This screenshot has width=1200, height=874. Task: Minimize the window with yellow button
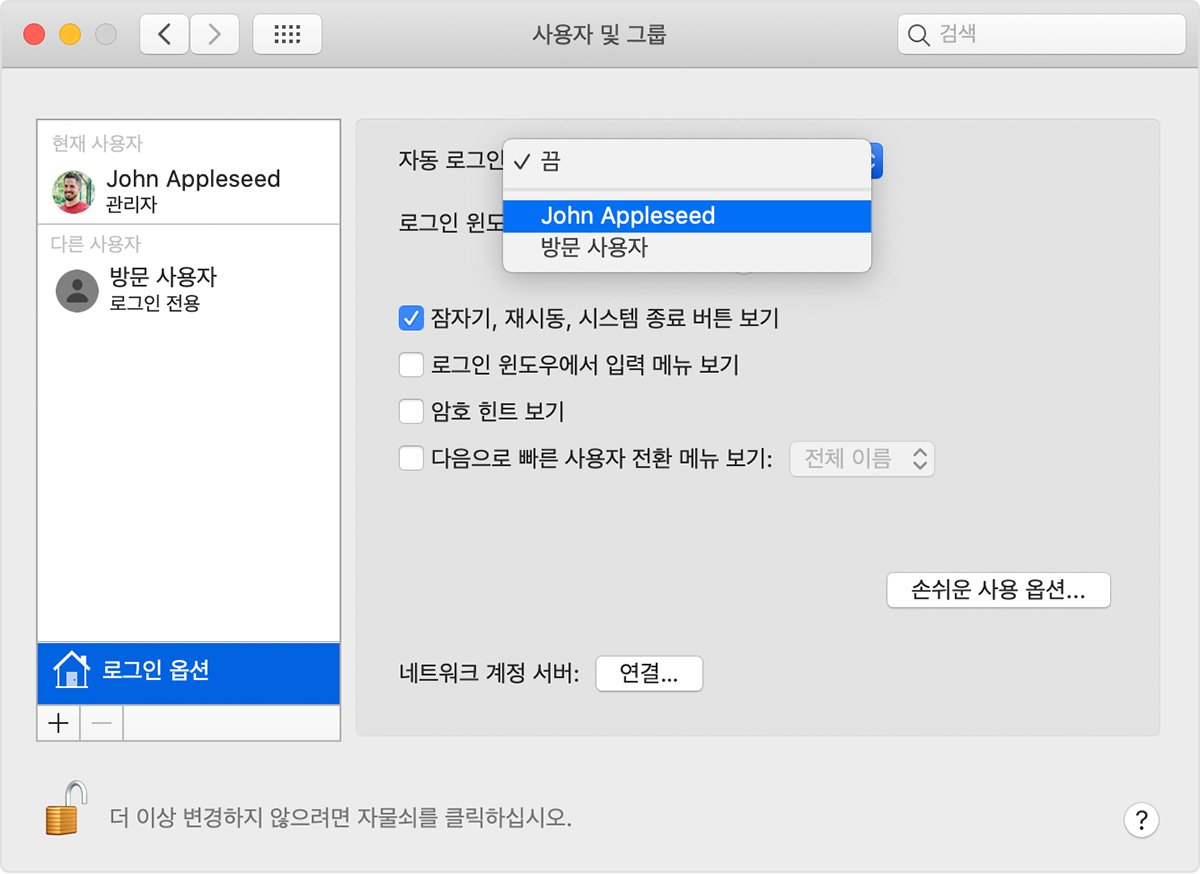tap(70, 35)
